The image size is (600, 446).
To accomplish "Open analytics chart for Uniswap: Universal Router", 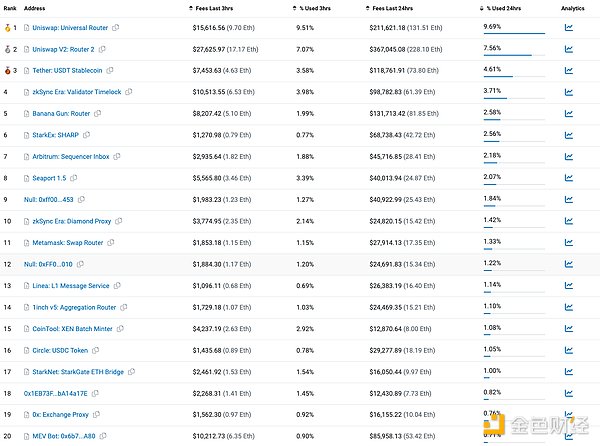I will [568, 27].
